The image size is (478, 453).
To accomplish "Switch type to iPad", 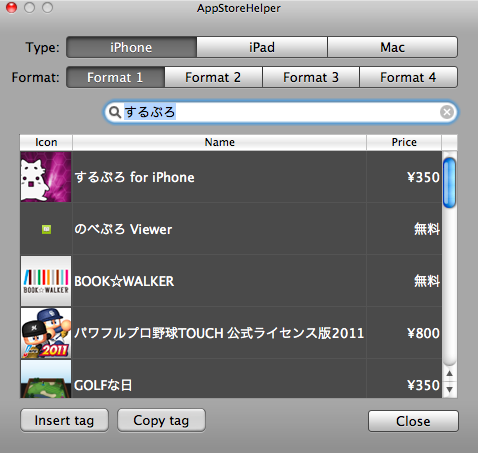I will point(262,47).
